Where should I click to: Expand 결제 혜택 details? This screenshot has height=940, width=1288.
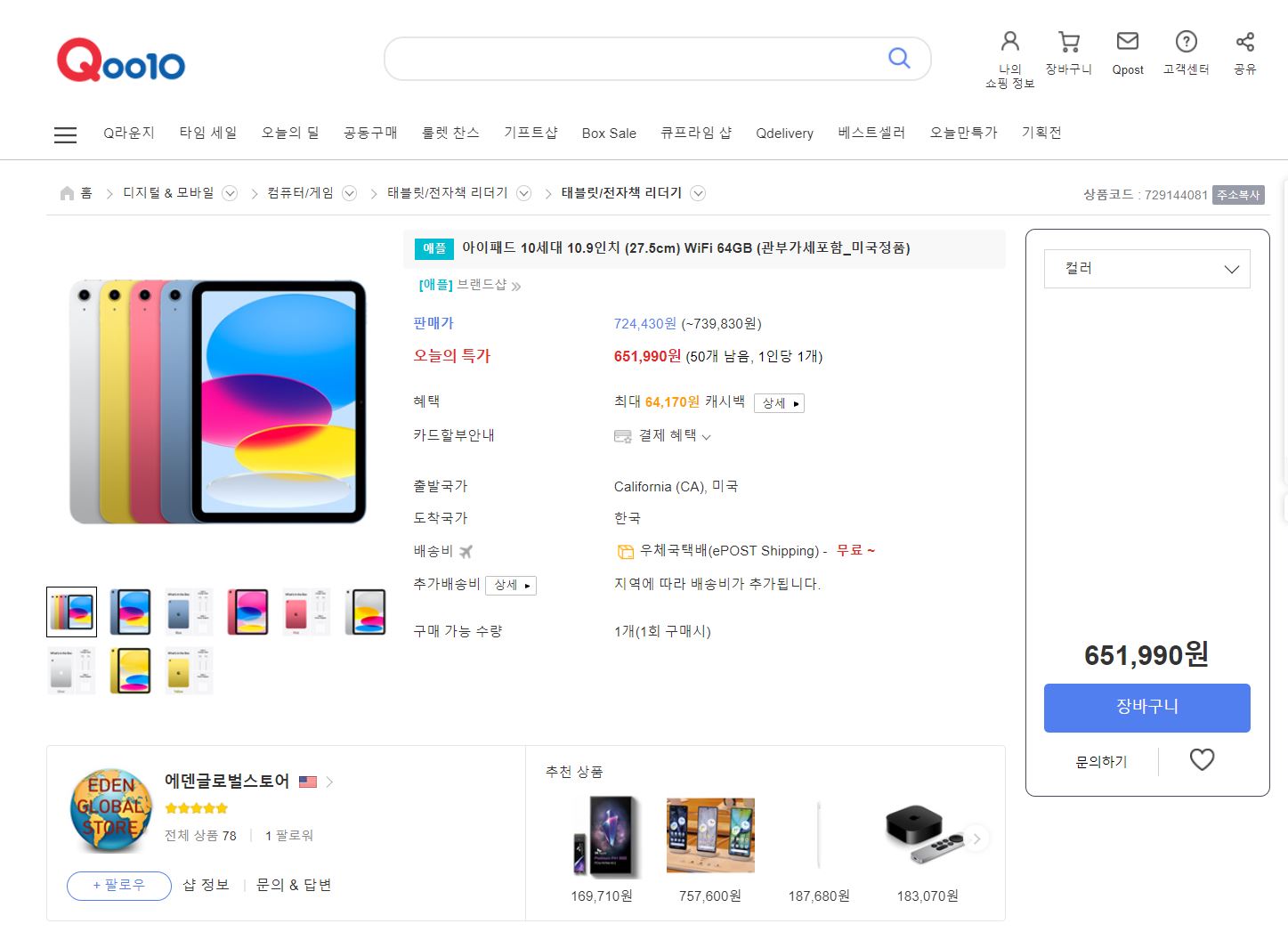click(674, 435)
